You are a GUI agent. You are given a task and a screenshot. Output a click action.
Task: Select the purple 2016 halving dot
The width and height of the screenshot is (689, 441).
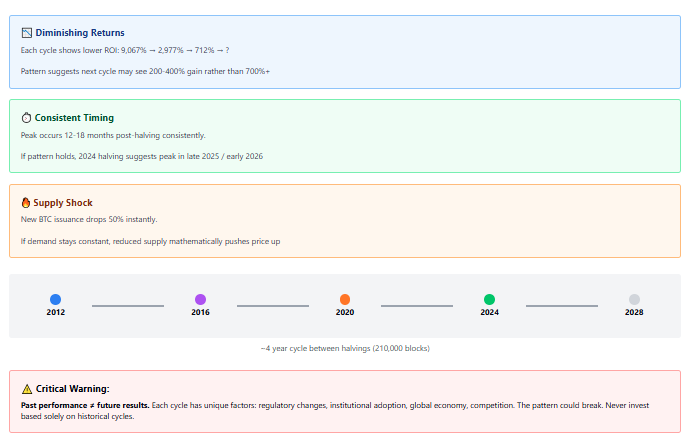click(x=200, y=299)
